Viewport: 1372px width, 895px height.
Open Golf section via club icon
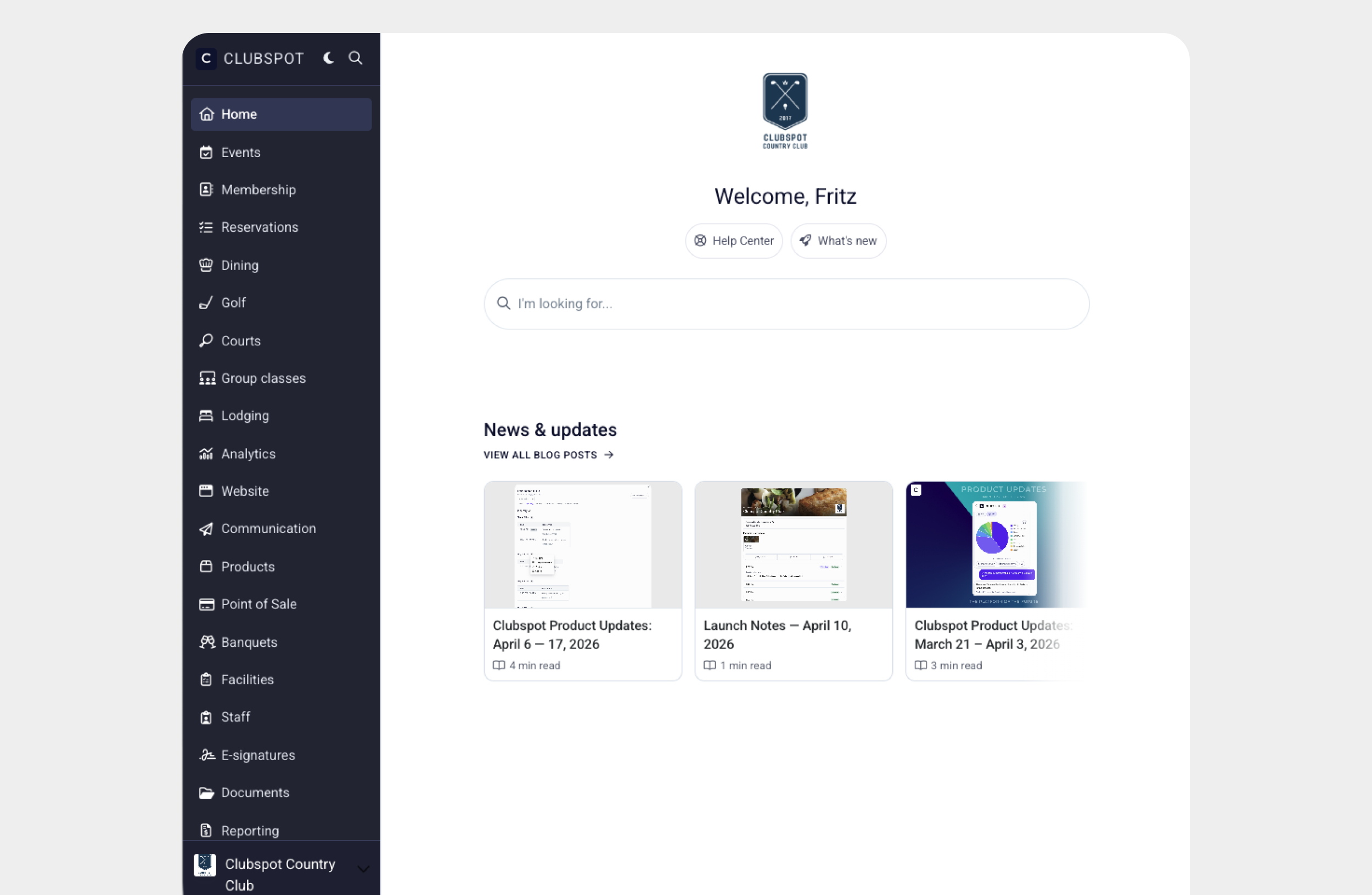point(206,303)
